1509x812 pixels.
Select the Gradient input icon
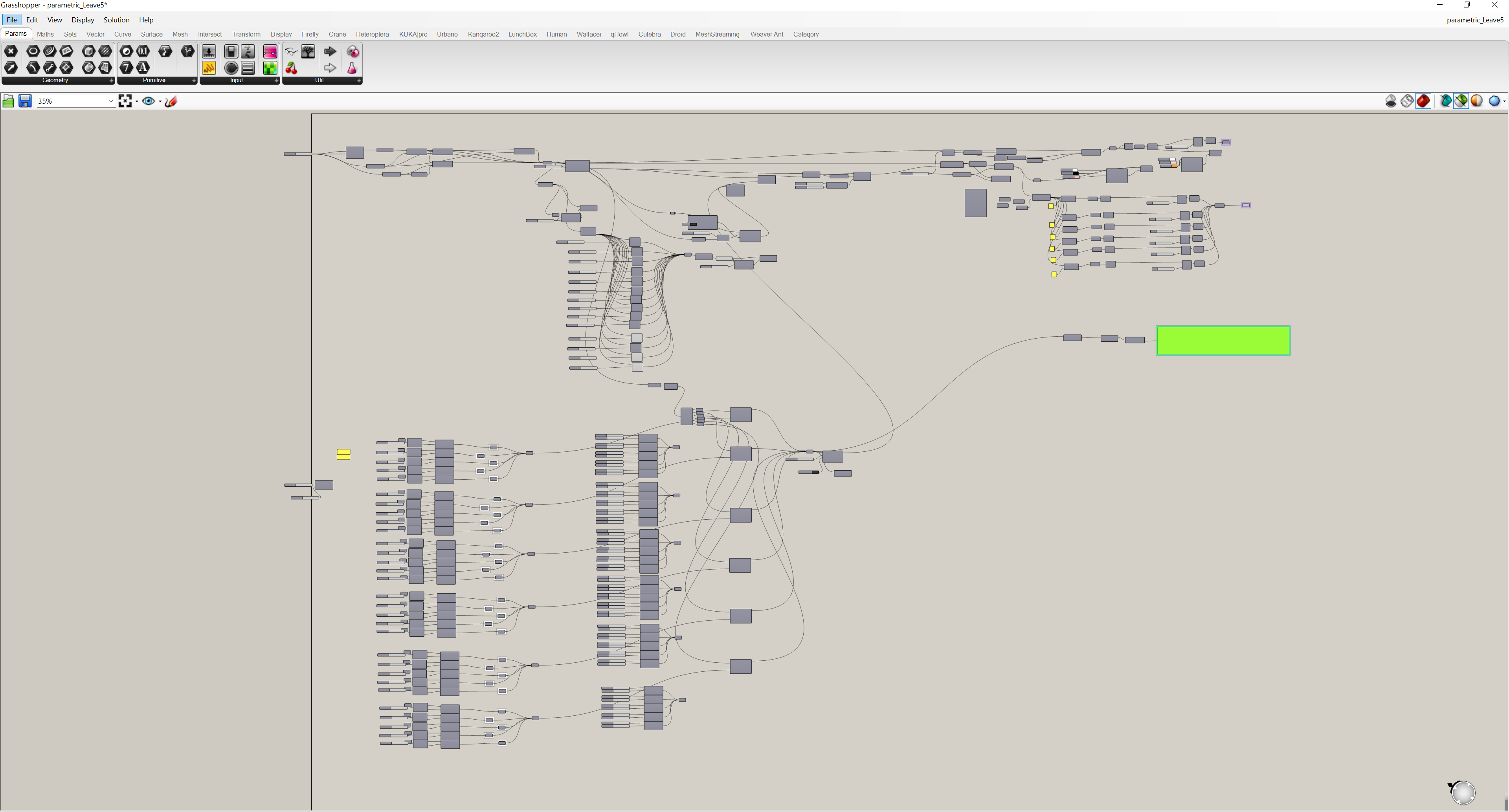point(270,51)
